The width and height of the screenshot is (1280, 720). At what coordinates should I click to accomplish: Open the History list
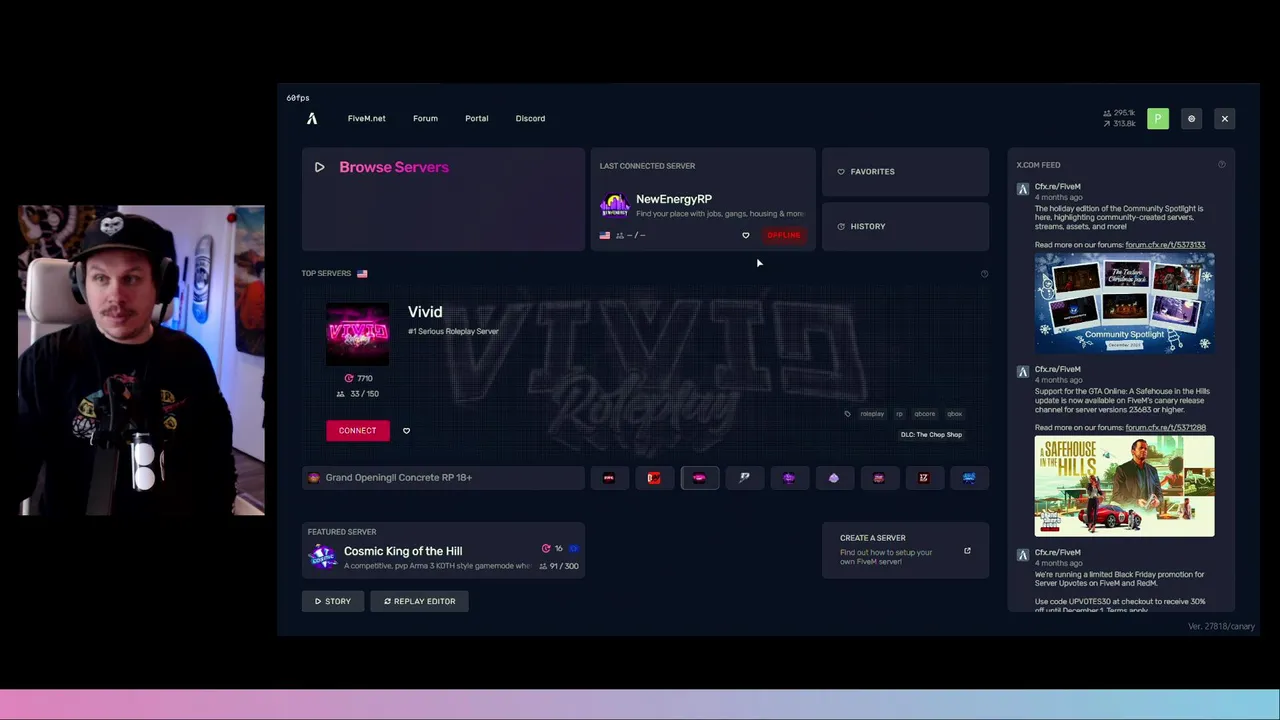click(x=905, y=226)
